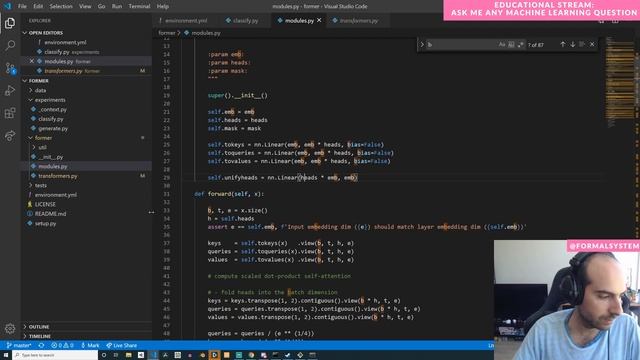Click the VS Code logo icon
This screenshot has height=360, width=640.
point(7,6)
